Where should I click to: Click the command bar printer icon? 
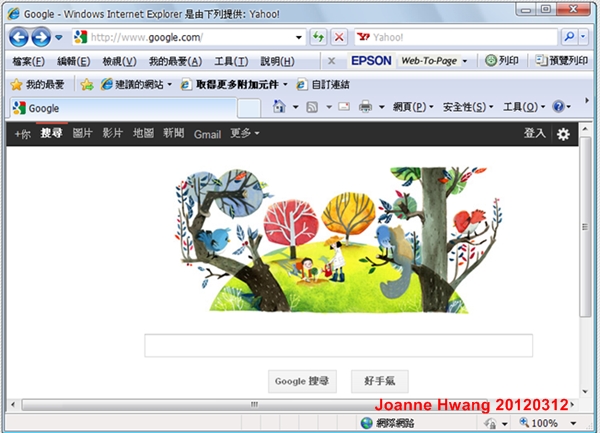tap(365, 107)
